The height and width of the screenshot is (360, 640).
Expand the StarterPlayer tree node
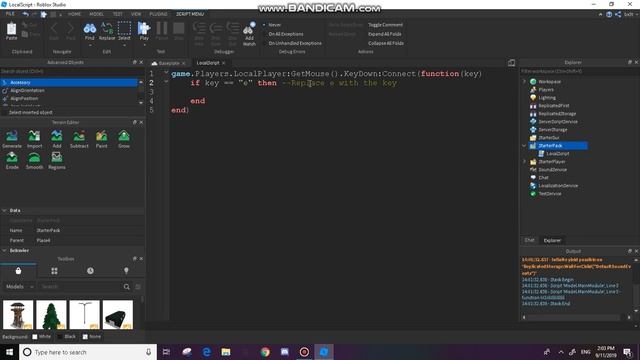coord(524,162)
